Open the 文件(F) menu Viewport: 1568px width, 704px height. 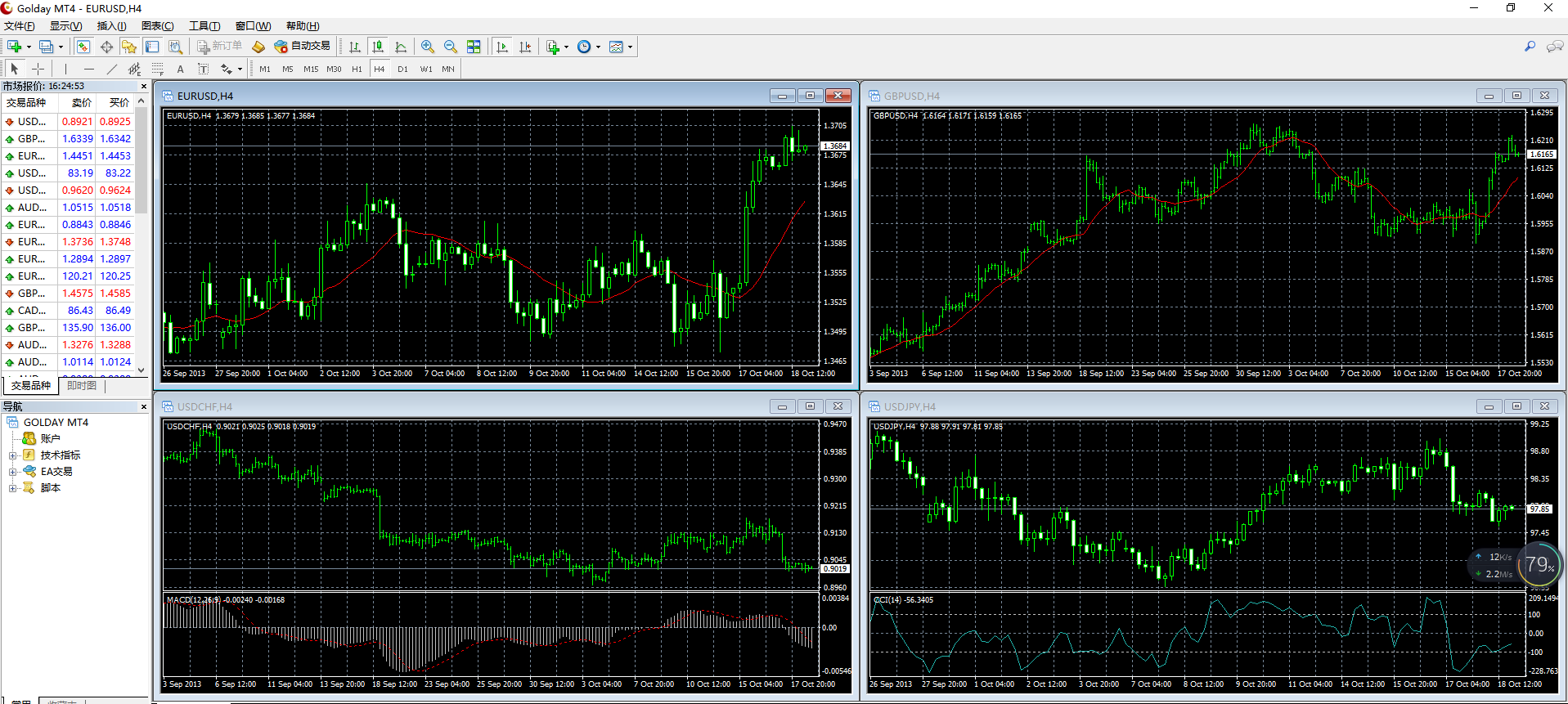19,26
